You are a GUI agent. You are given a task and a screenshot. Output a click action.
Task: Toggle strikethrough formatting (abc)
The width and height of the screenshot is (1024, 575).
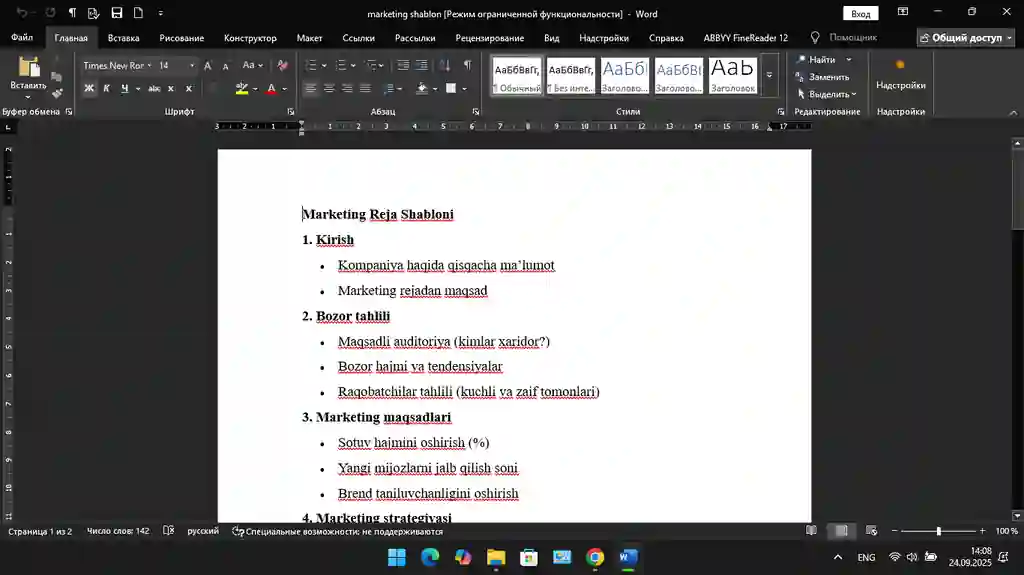(154, 88)
